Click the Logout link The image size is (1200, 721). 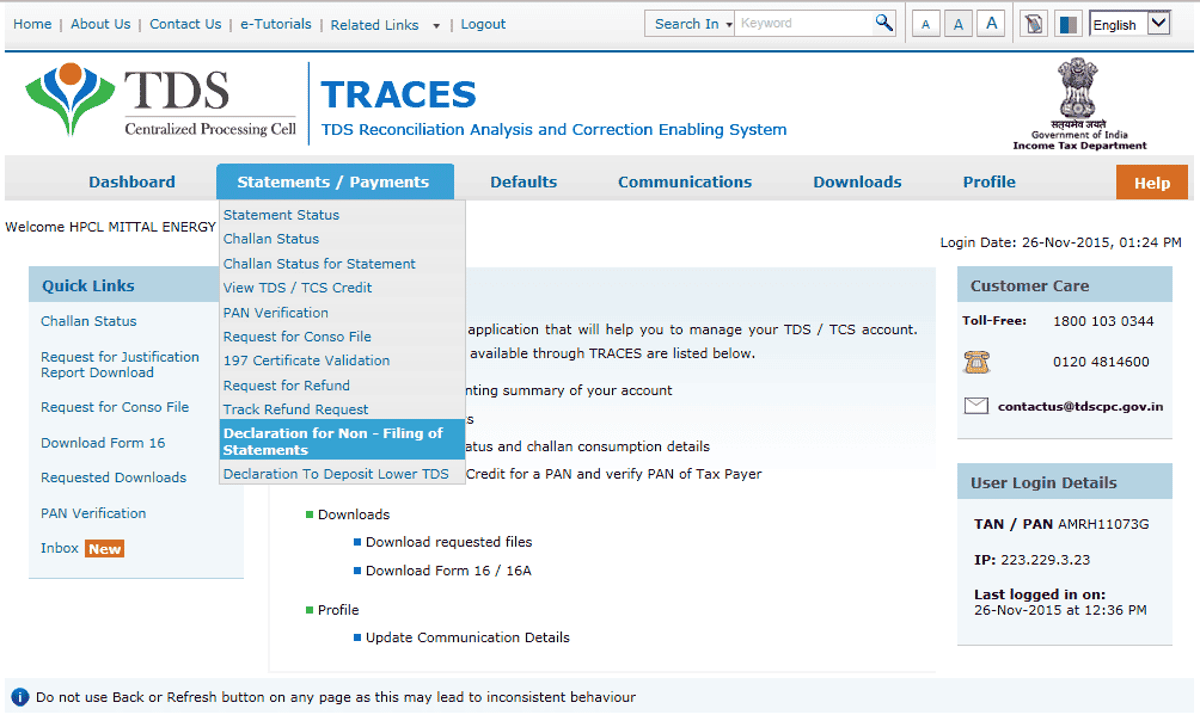(483, 24)
